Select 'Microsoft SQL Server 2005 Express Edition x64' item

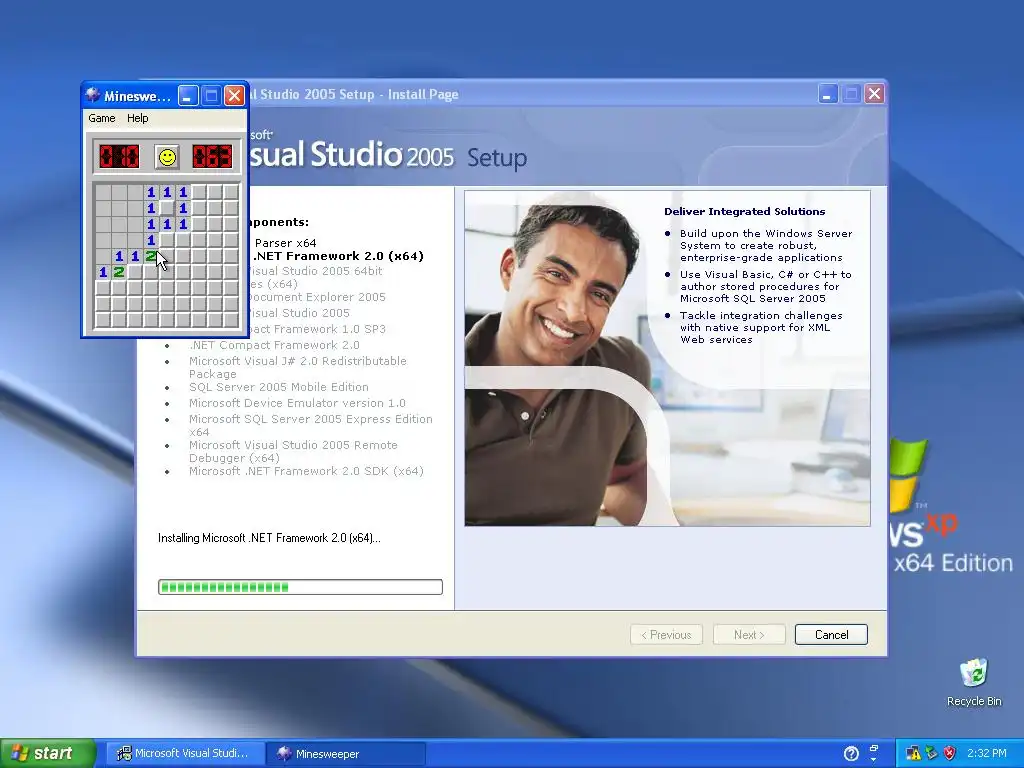tap(311, 425)
